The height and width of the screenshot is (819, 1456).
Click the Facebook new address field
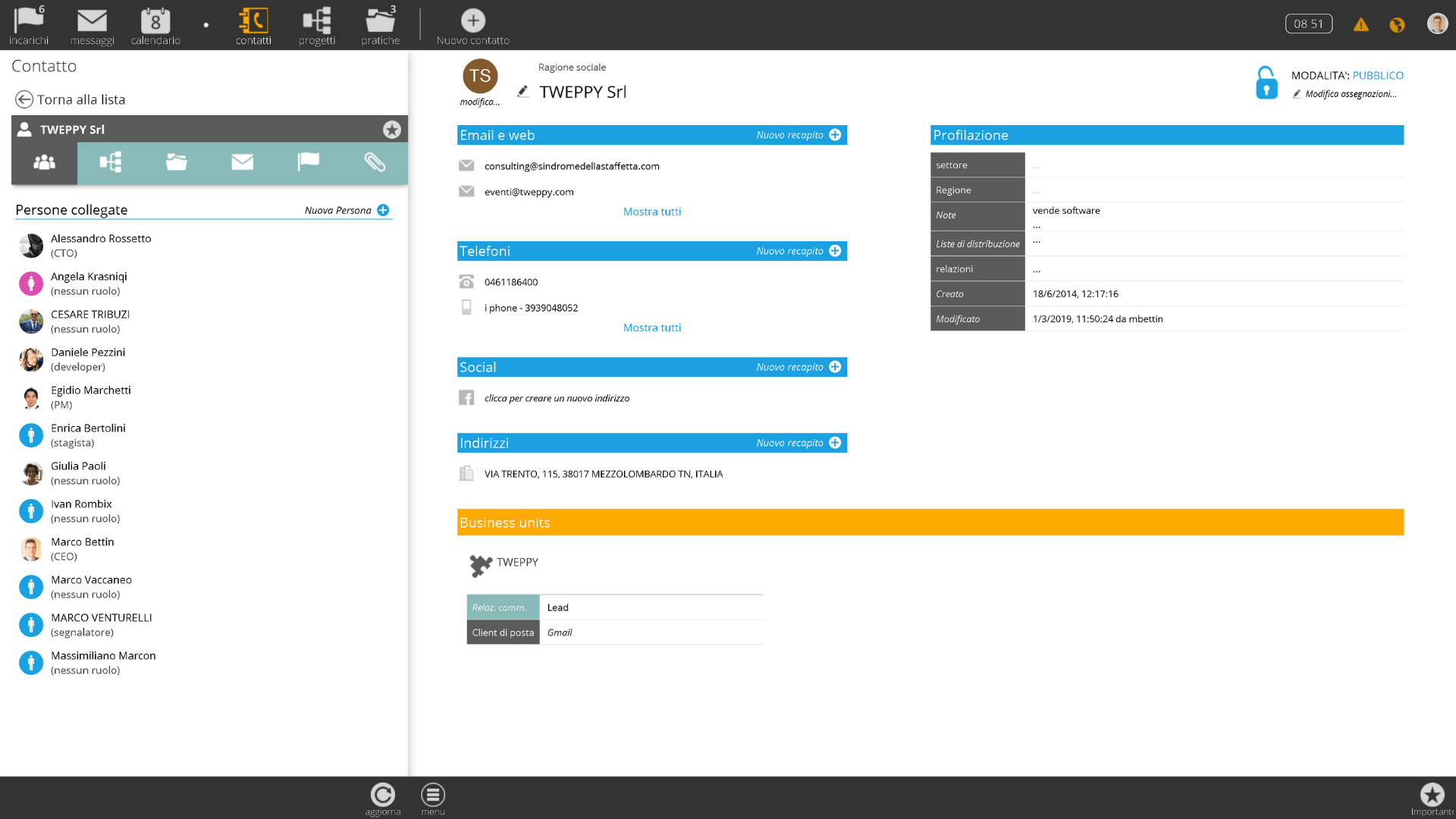(557, 398)
